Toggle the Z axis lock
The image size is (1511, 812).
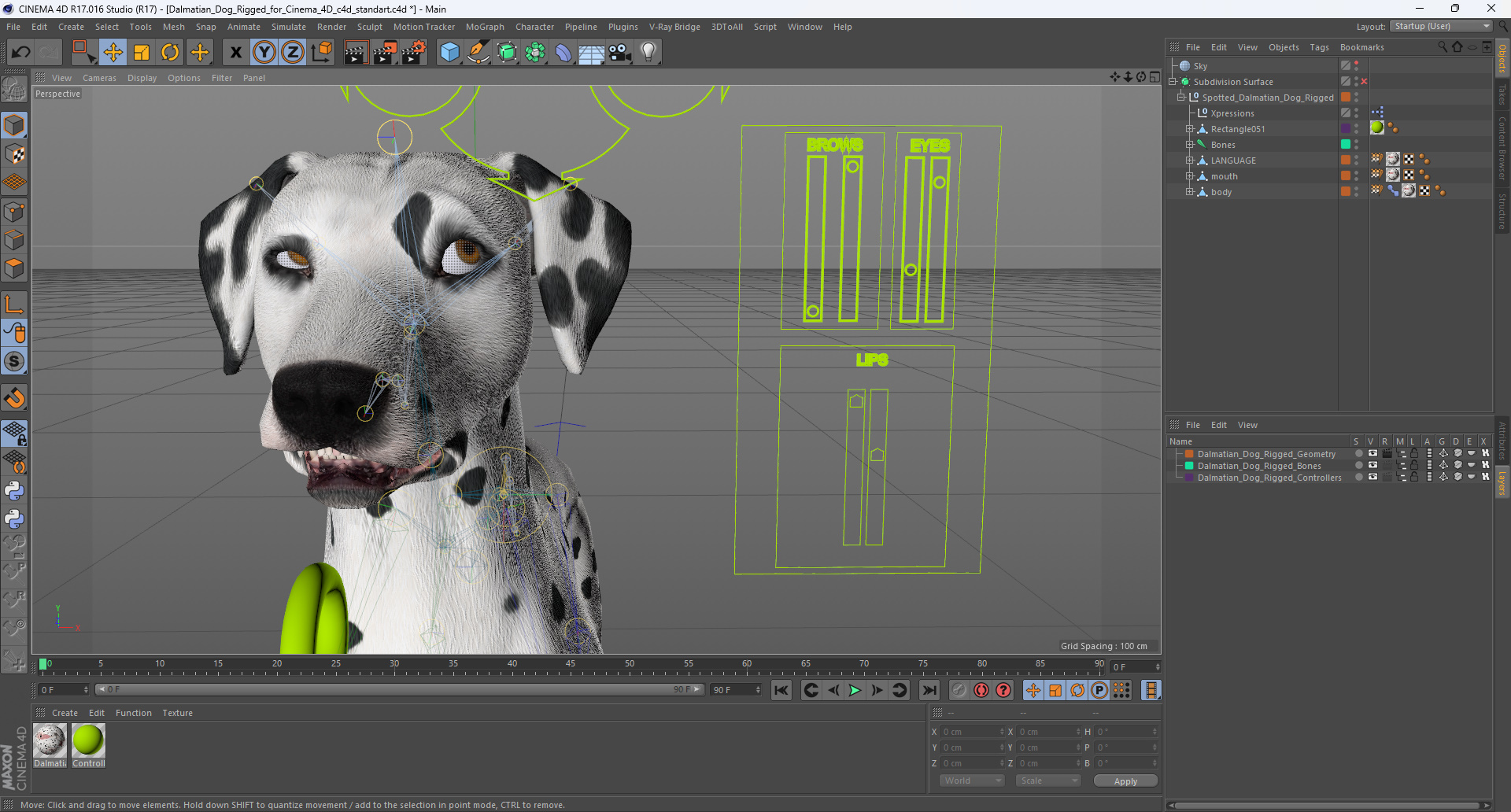pos(292,53)
